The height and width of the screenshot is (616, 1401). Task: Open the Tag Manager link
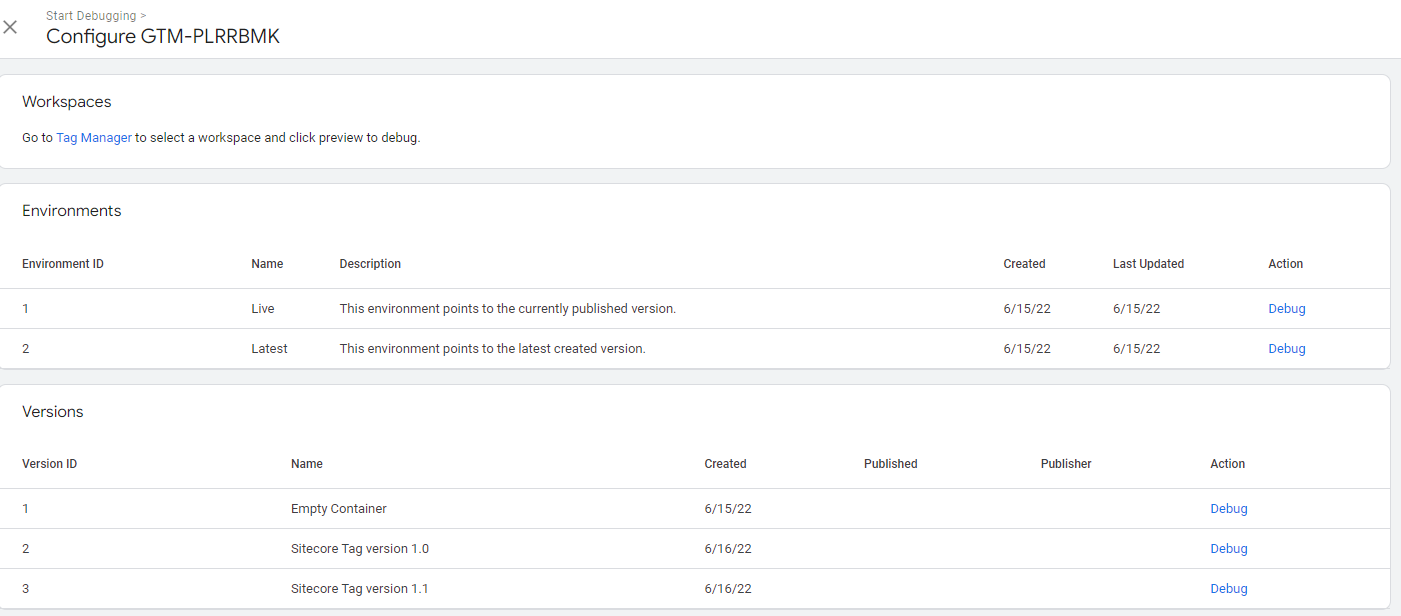click(x=93, y=138)
